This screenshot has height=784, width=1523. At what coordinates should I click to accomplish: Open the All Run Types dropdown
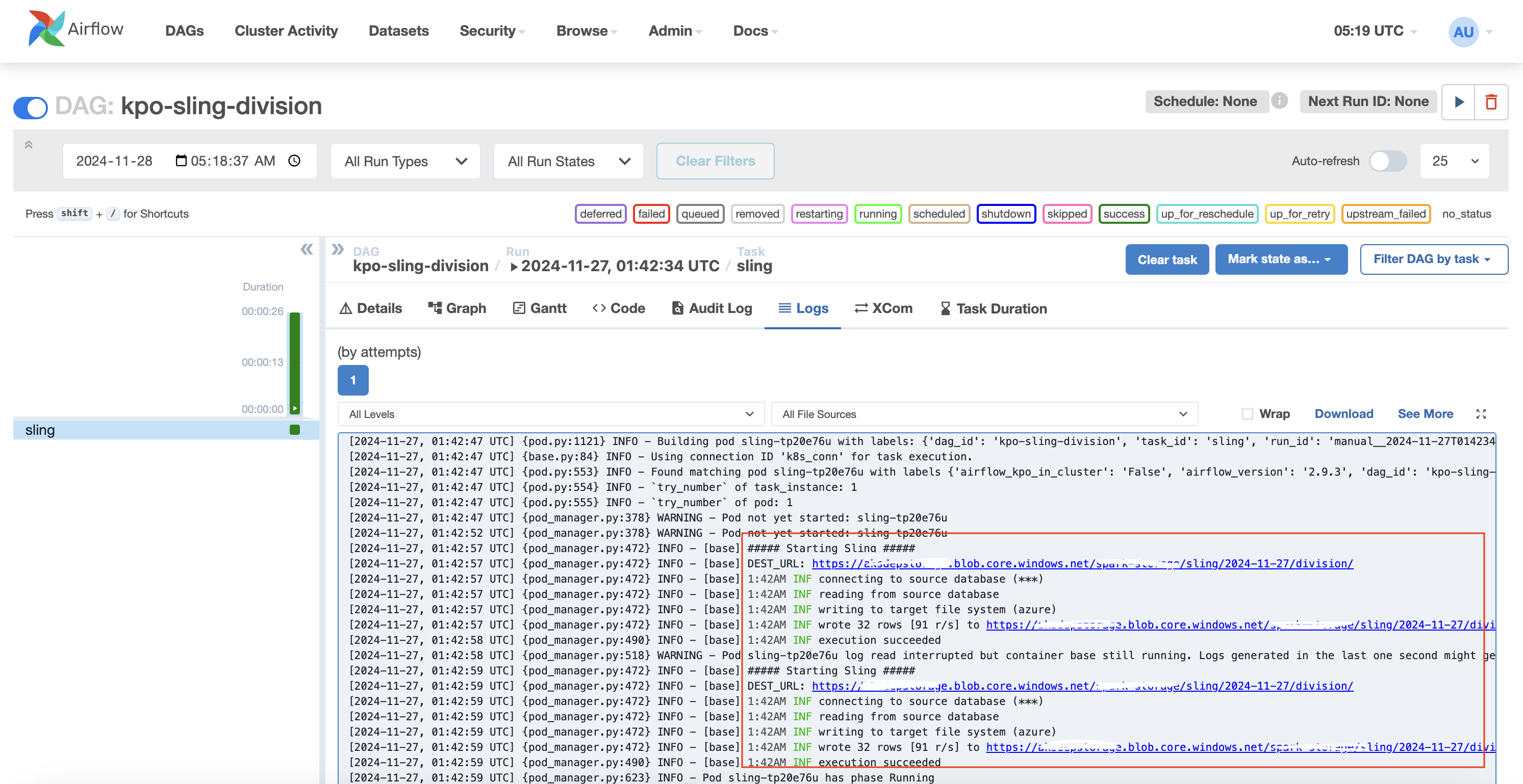tap(405, 161)
